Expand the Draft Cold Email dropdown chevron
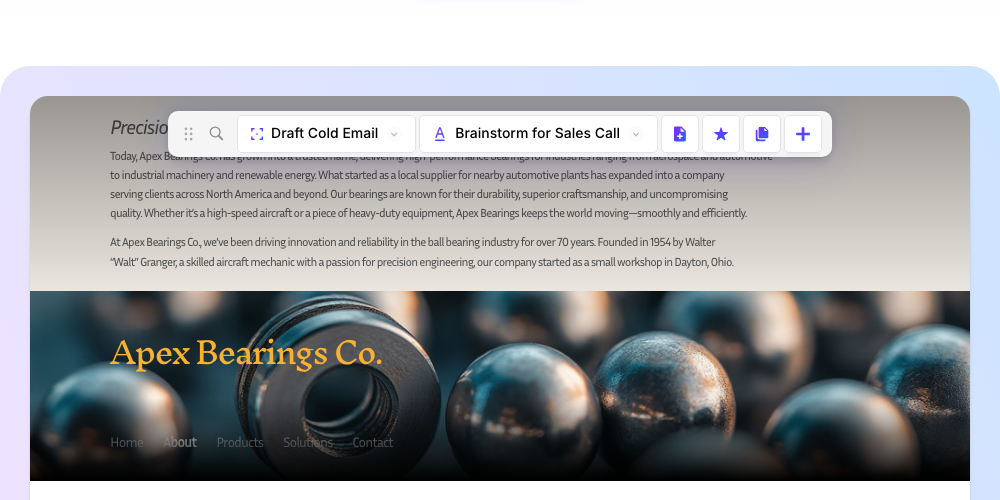1000x500 pixels. point(394,134)
